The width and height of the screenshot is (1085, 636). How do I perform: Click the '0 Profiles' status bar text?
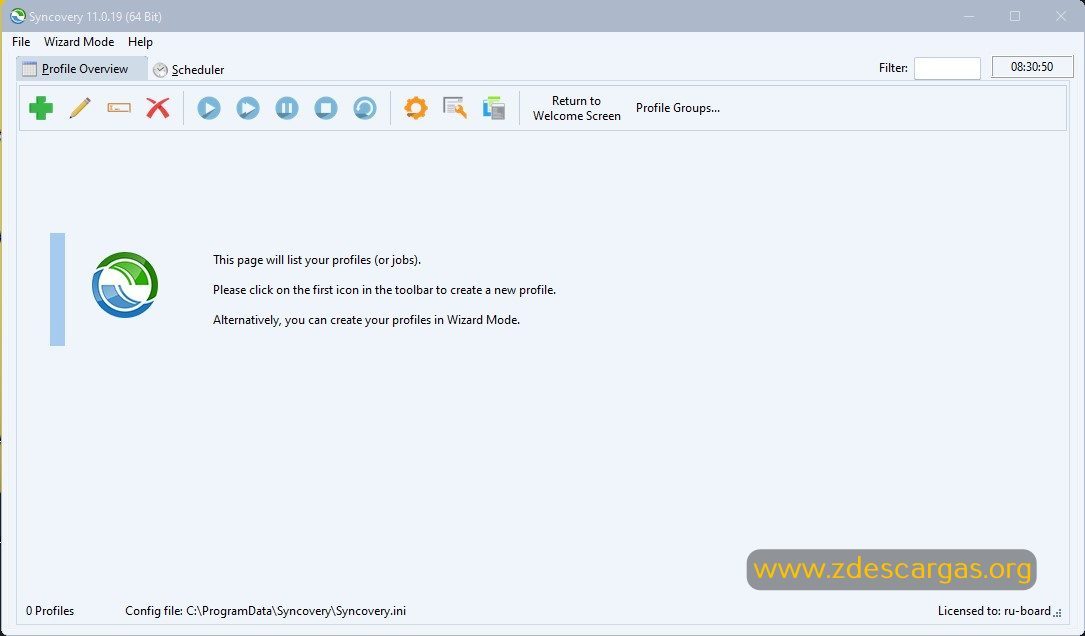50,611
